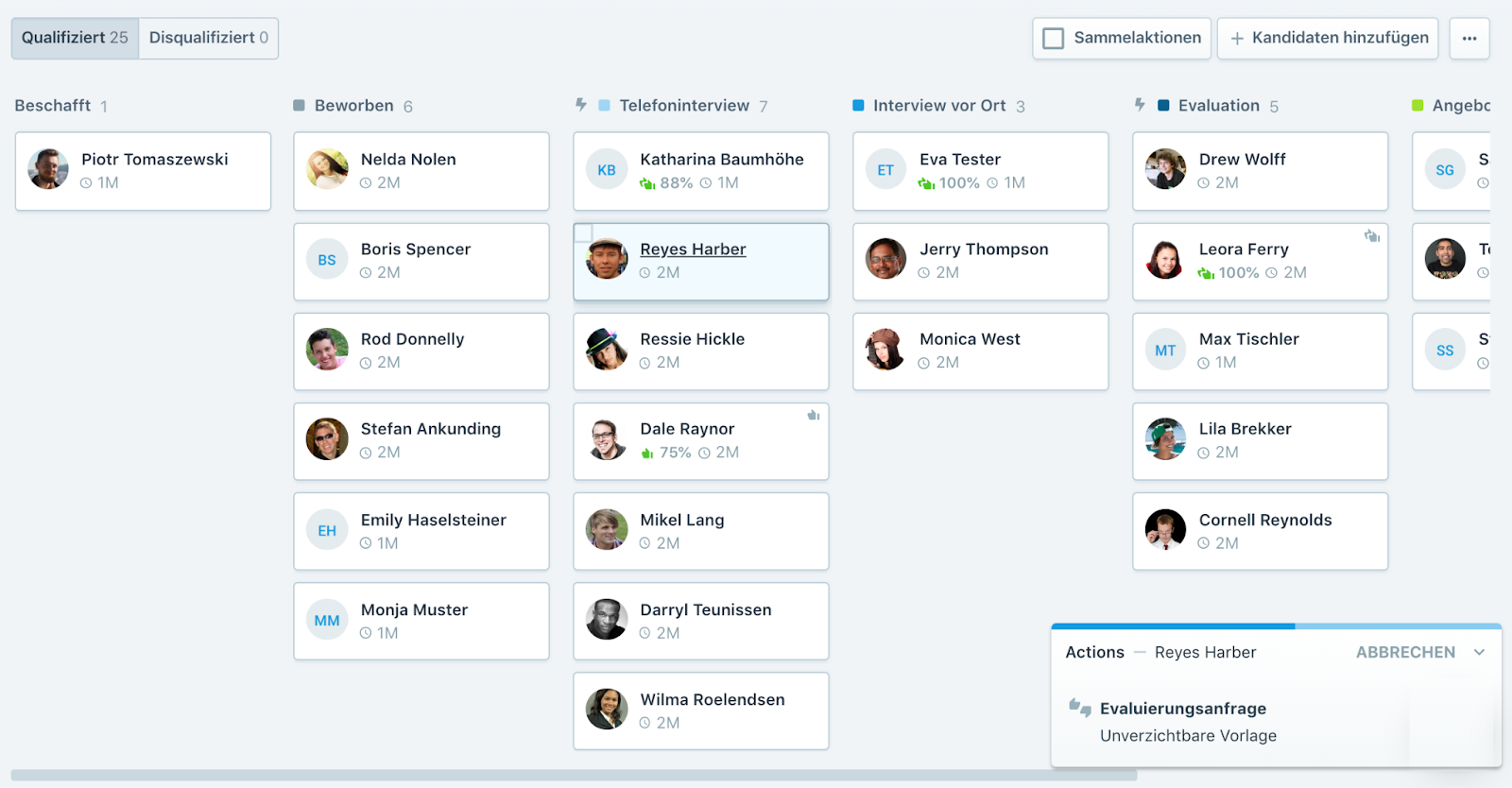Click the Evaluierungsanfrage icon in Actions panel
Viewport: 1512px width, 788px height.
click(x=1079, y=708)
